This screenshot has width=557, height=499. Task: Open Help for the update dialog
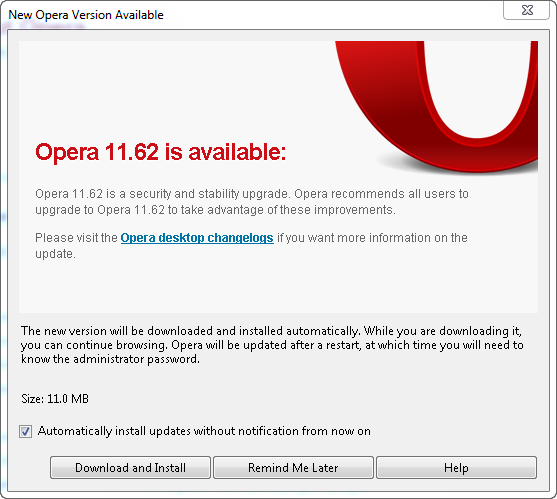click(x=456, y=467)
